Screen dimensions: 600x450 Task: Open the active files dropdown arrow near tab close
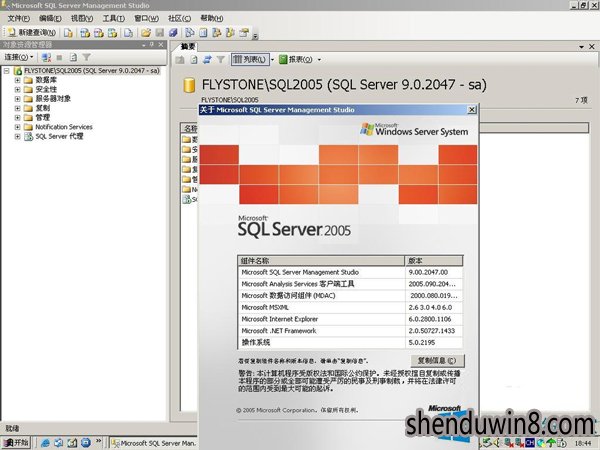pyautogui.click(x=582, y=47)
